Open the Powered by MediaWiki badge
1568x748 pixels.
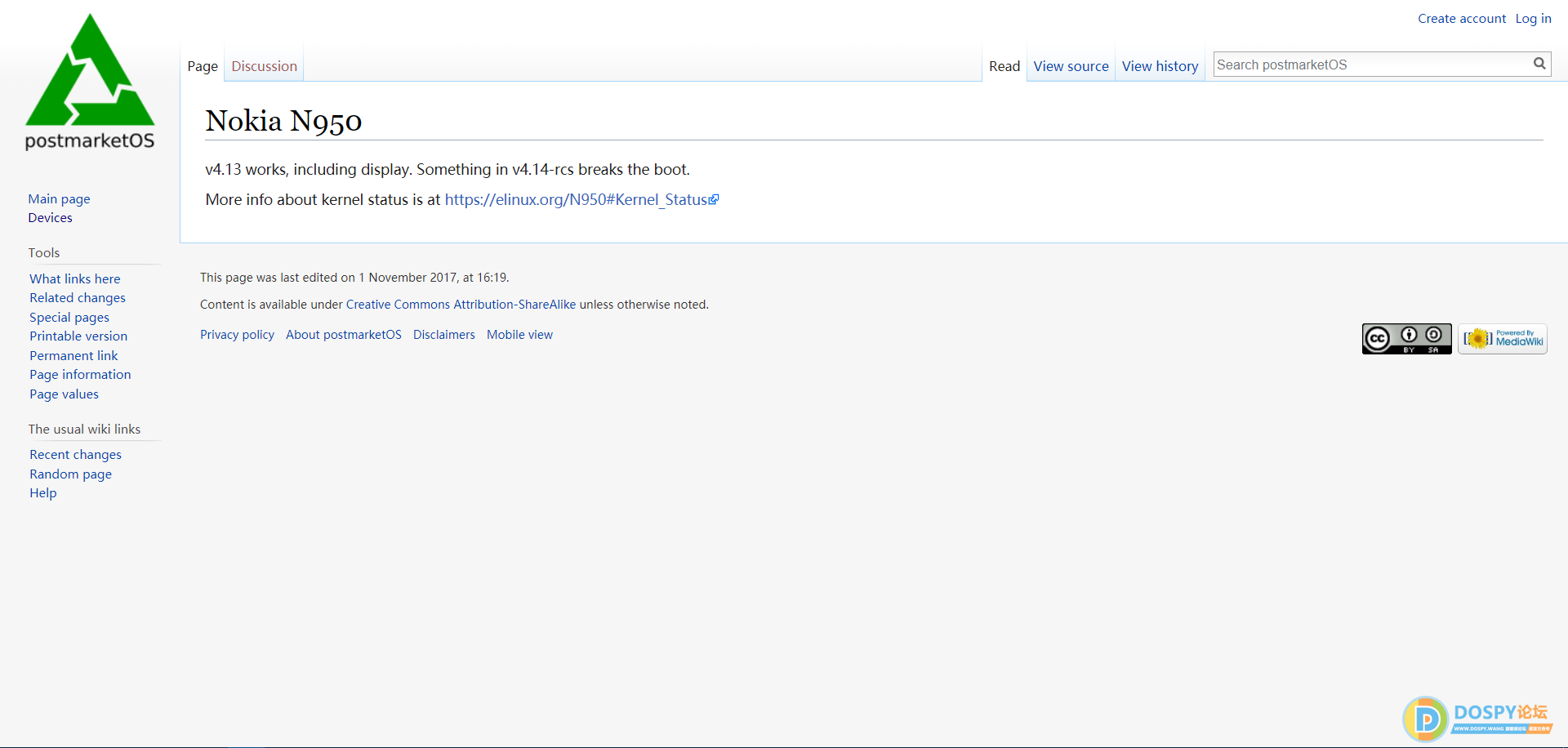[1503, 339]
